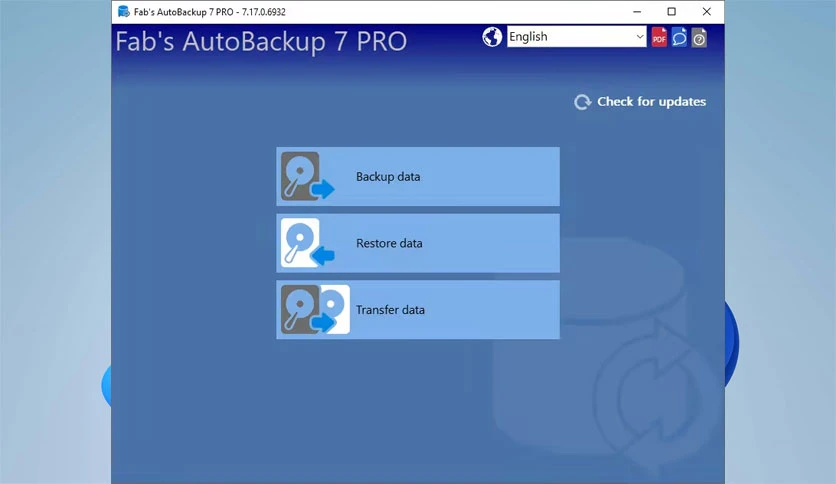This screenshot has height=484, width=836.
Task: Start the Transfer data wizard
Action: [418, 310]
